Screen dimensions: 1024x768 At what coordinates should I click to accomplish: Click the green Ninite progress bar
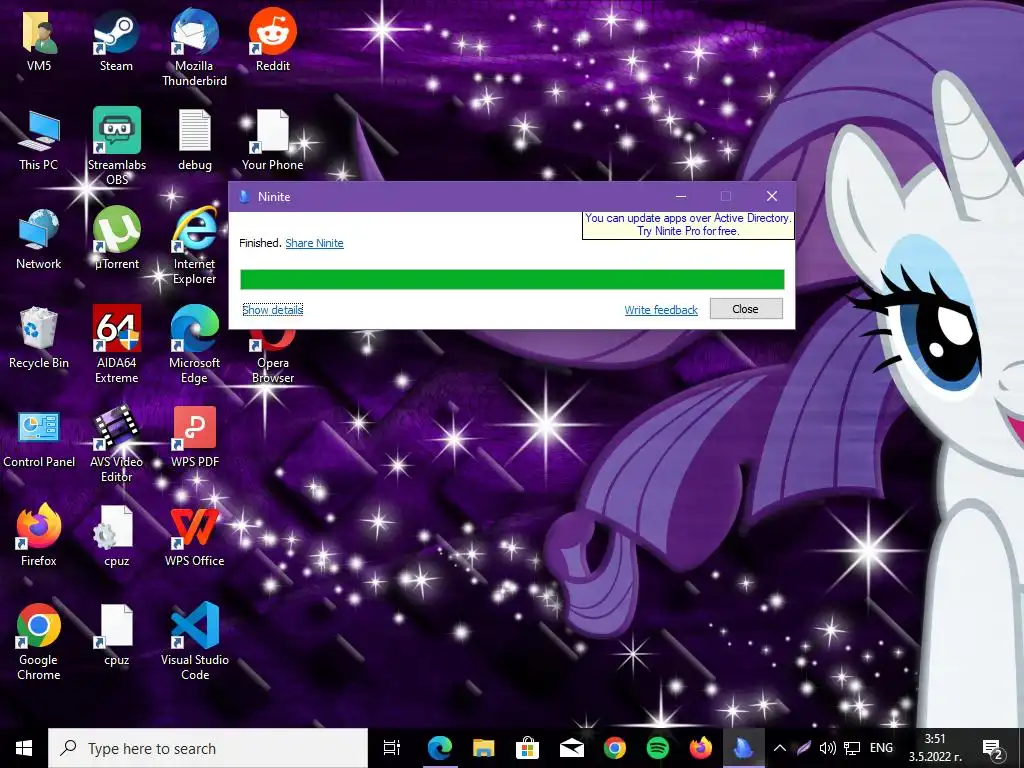[512, 279]
